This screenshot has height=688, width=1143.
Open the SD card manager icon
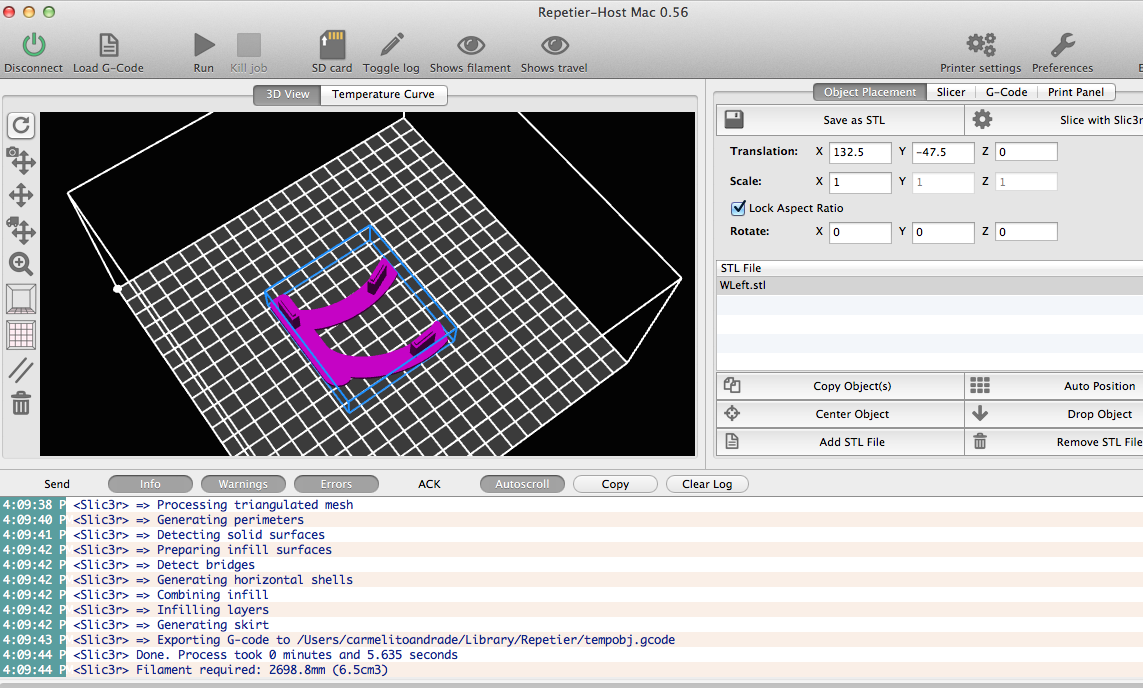tap(332, 45)
